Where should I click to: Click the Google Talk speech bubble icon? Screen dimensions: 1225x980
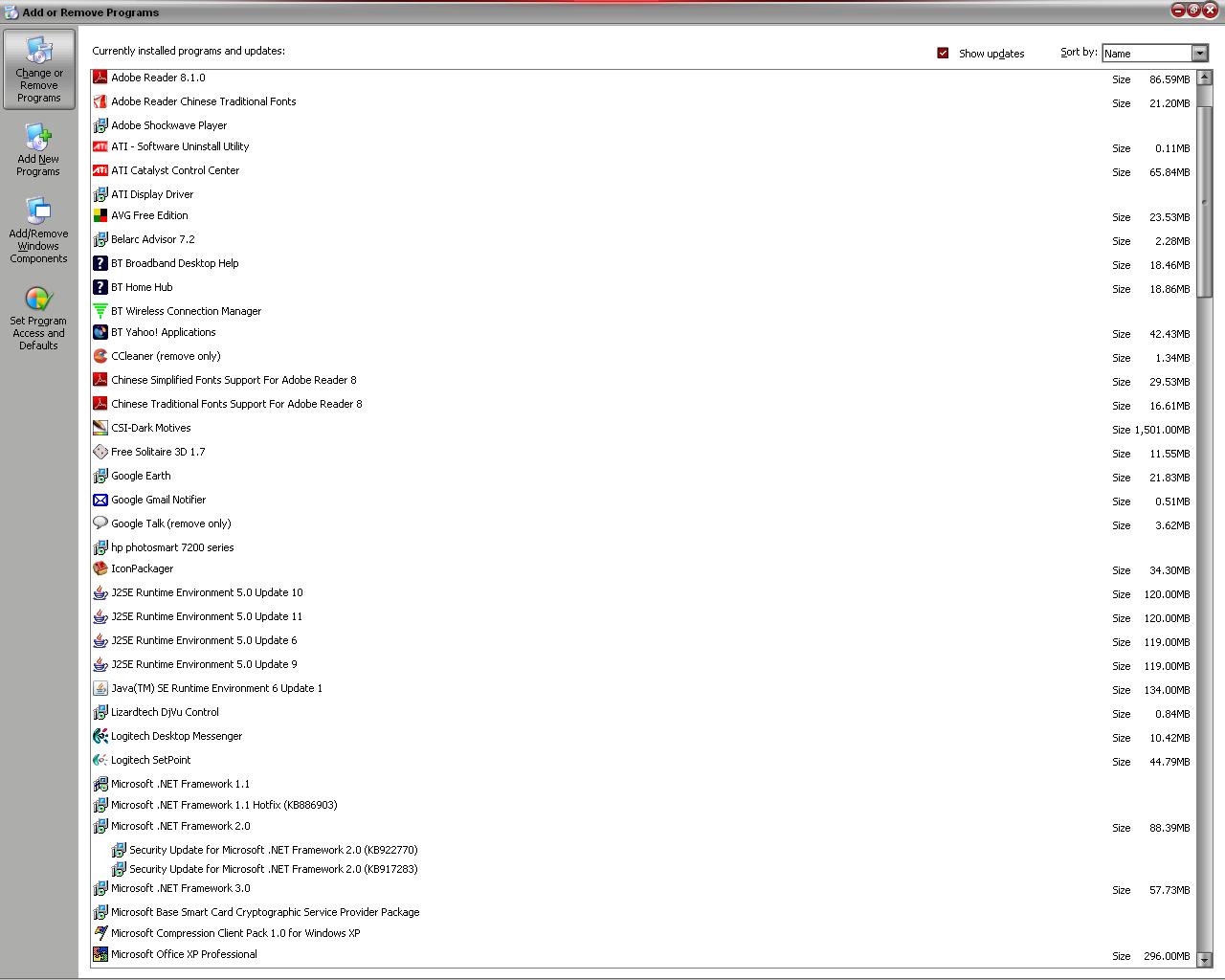100,523
